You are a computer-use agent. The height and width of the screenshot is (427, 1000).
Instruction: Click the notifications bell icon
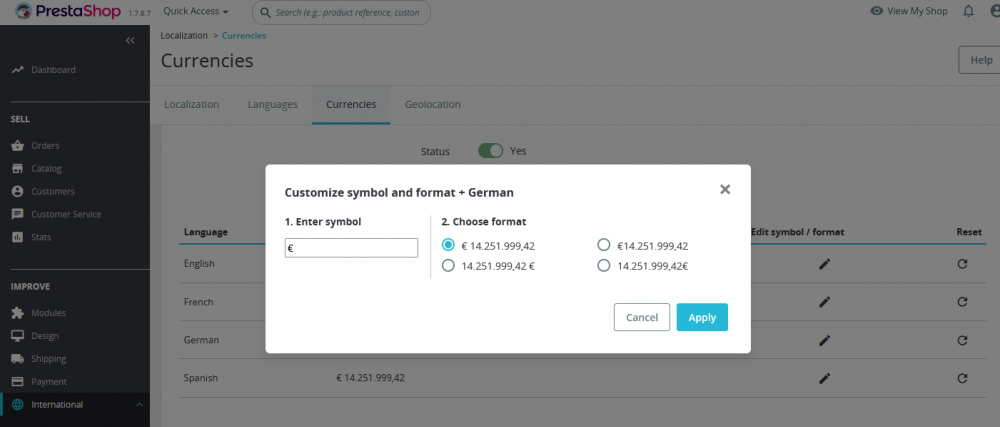tap(968, 11)
